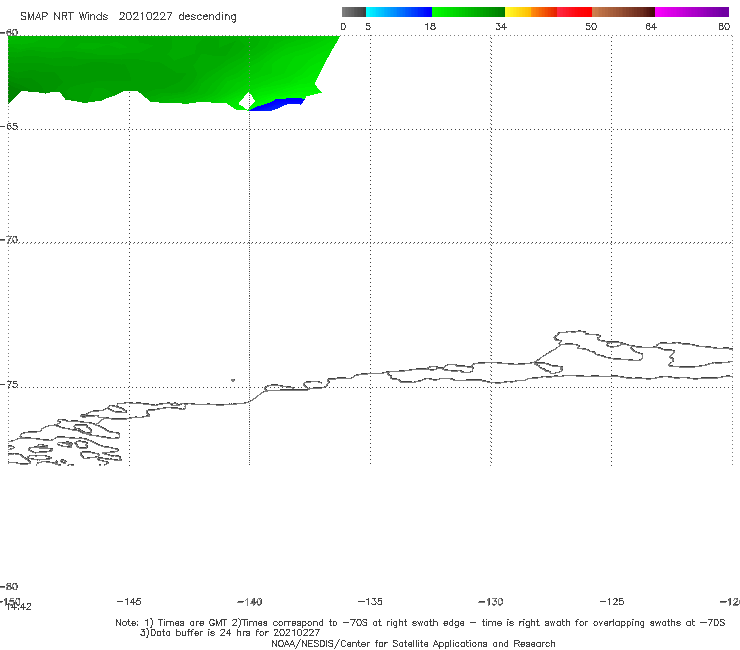The width and height of the screenshot is (740, 650).
Task: Click the color bar label 50
Action: (591, 26)
